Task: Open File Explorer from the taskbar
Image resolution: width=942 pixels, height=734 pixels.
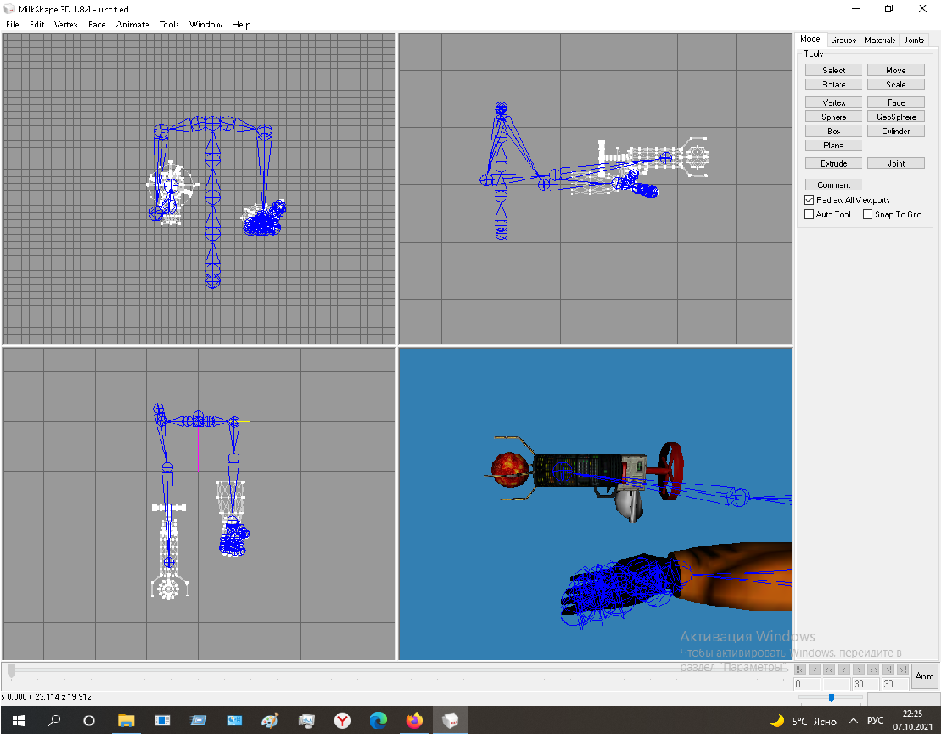Action: point(126,720)
